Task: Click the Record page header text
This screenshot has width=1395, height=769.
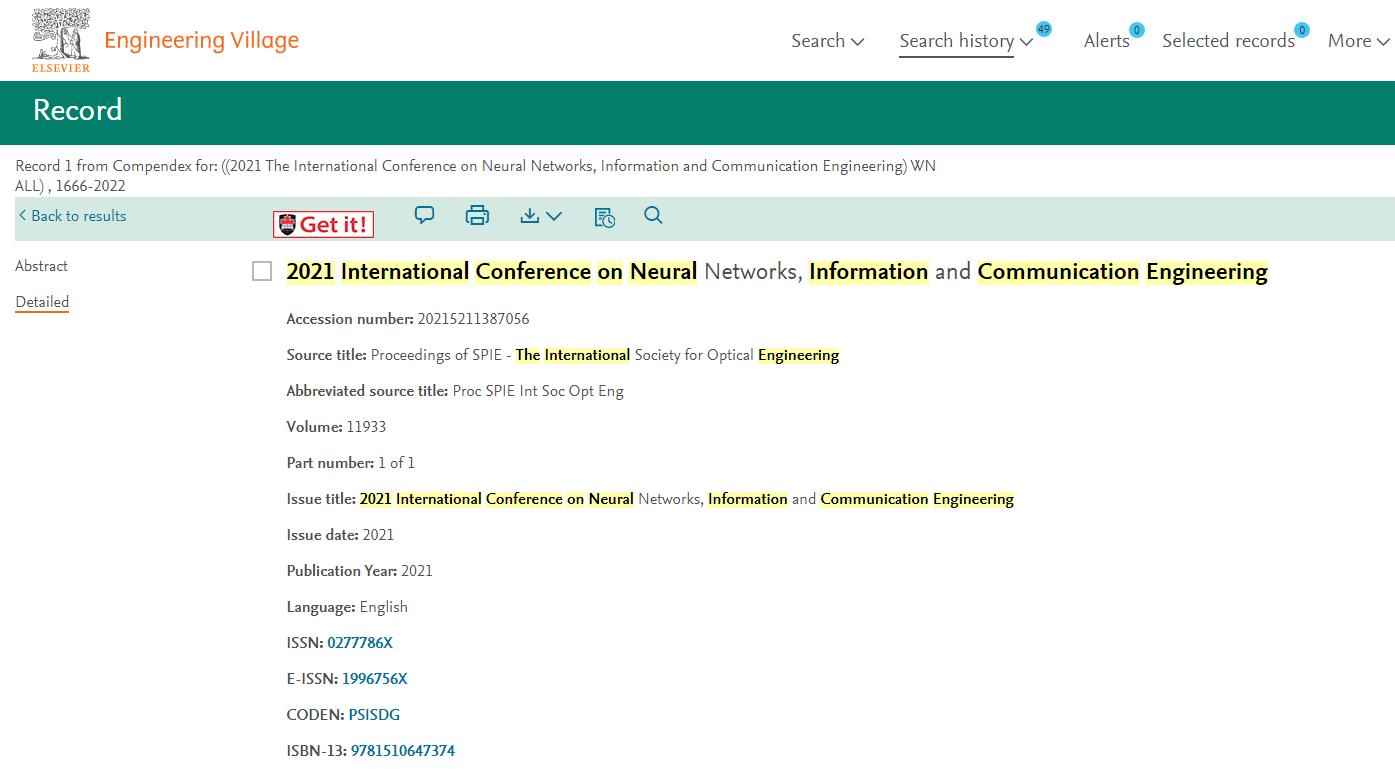Action: pyautogui.click(x=78, y=110)
